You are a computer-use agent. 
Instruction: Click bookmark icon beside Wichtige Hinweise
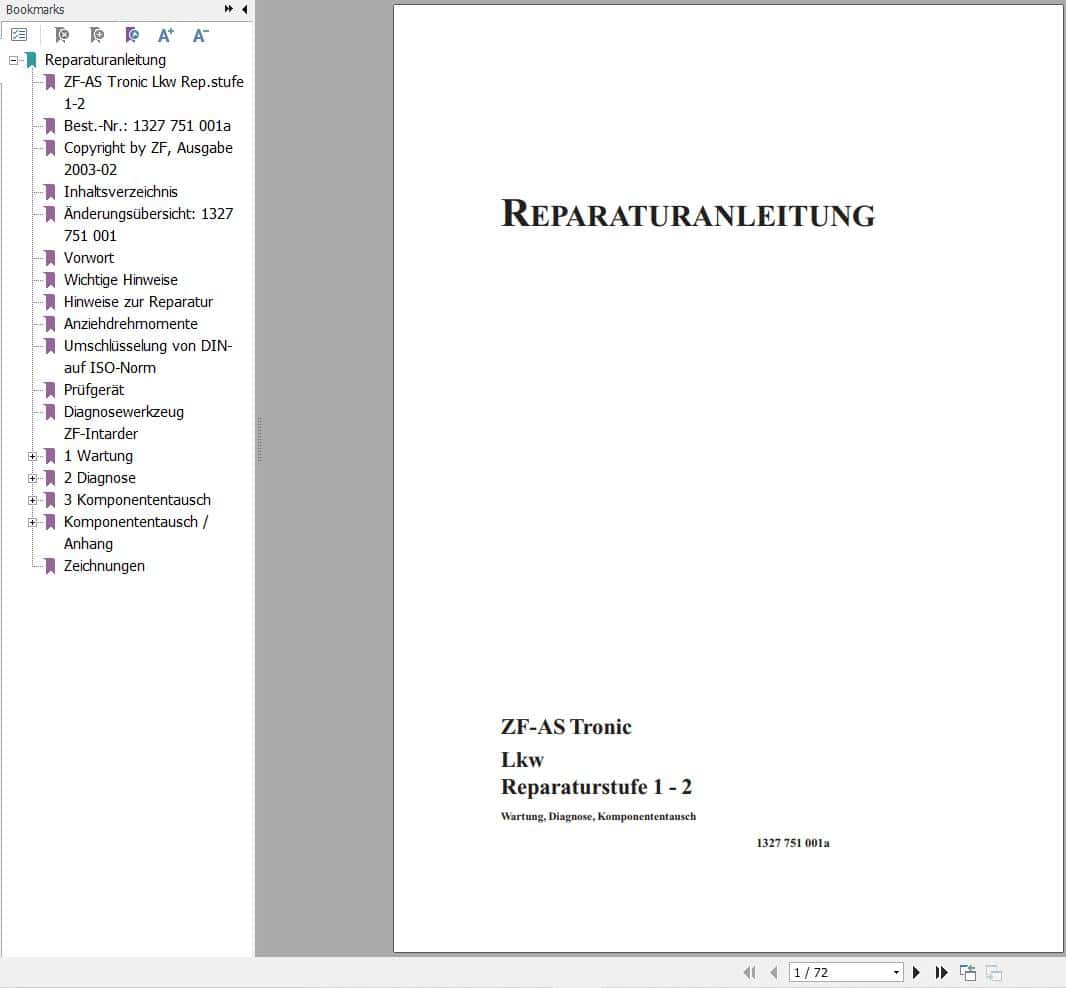click(50, 279)
